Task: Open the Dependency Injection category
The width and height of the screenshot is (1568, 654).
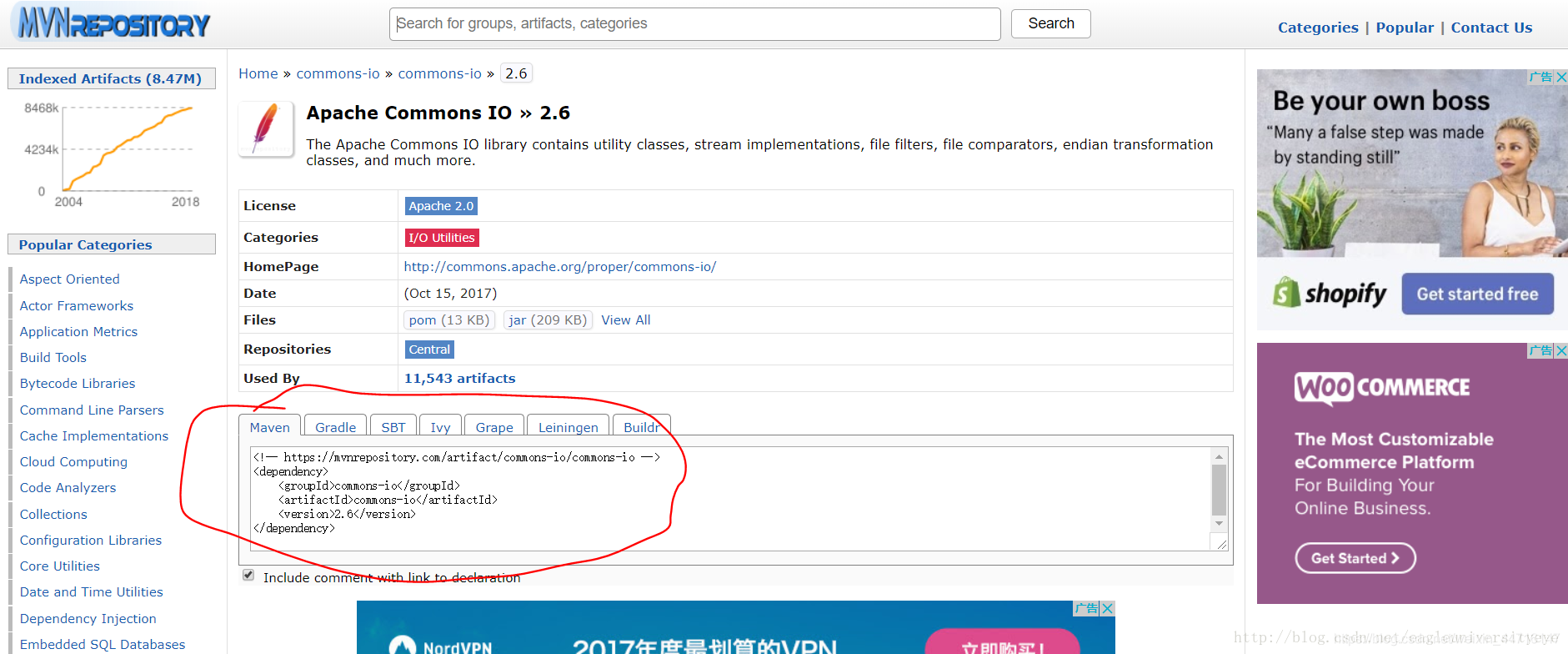Action: [x=88, y=619]
